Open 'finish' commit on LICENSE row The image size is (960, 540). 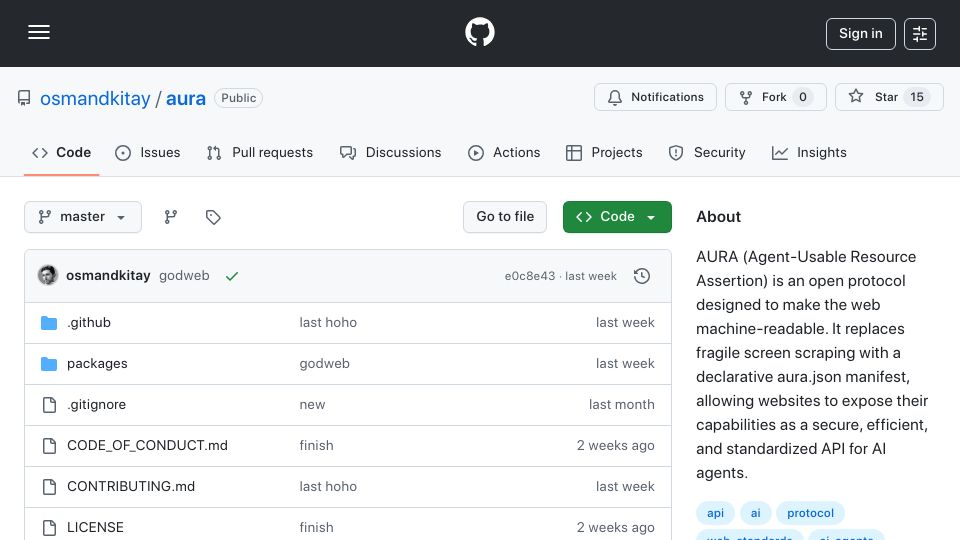316,528
